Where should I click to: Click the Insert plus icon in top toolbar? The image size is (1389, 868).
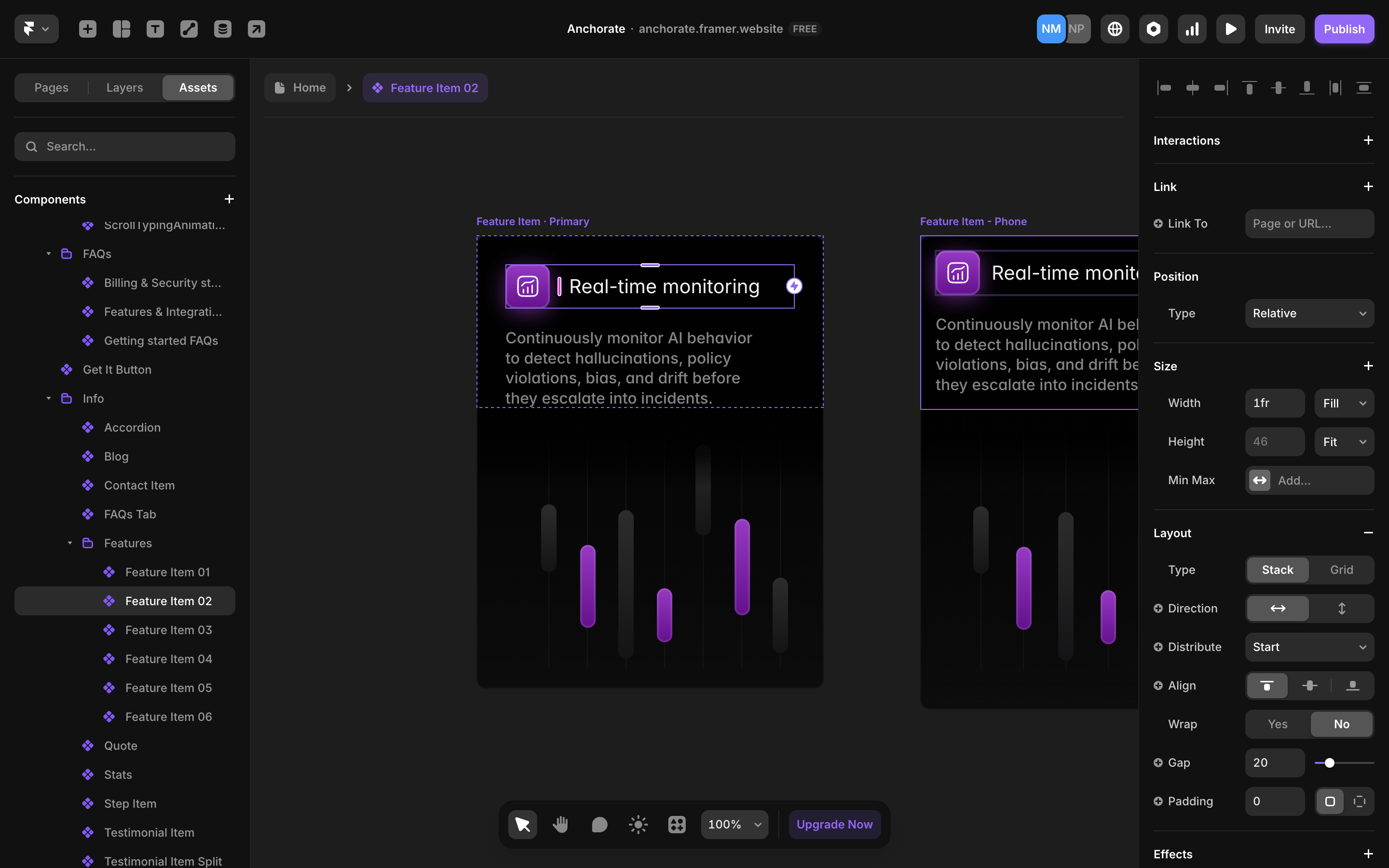87,29
